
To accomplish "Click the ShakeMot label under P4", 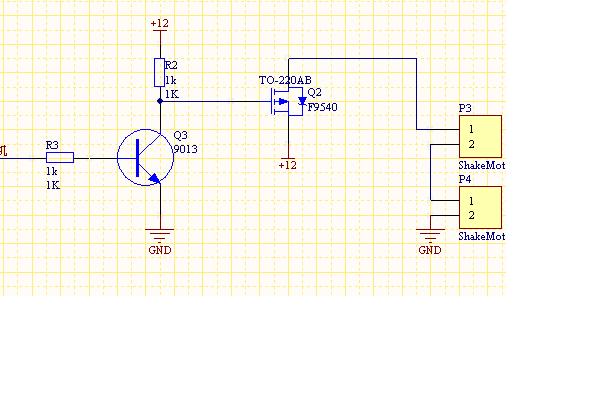I will (482, 236).
